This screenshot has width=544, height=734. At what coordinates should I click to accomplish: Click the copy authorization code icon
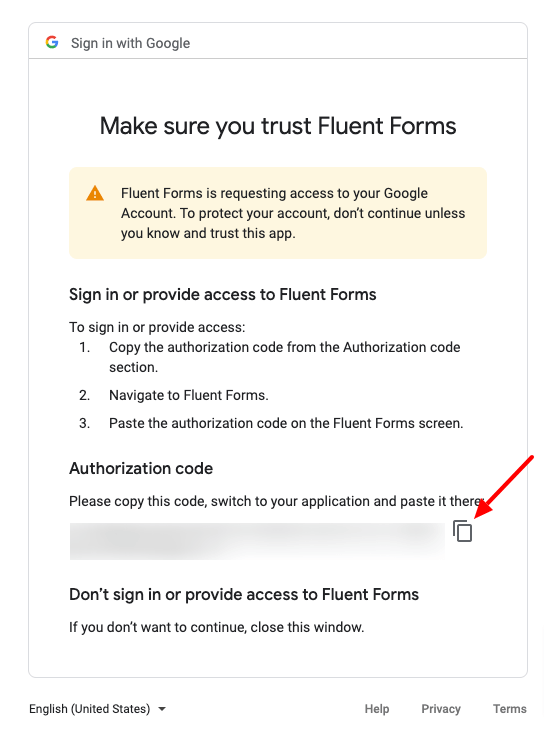(463, 531)
